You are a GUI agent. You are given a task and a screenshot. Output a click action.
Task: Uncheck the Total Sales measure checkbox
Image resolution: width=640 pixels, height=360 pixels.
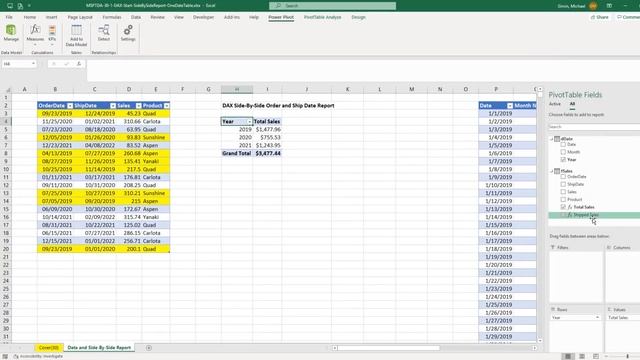point(563,207)
